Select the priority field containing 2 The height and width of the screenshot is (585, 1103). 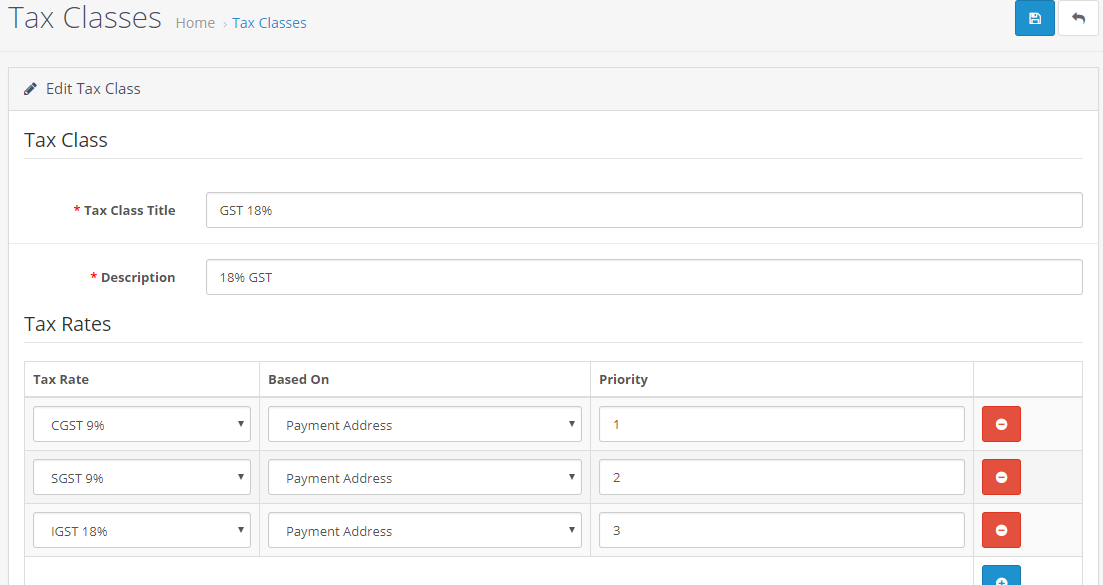(x=782, y=477)
